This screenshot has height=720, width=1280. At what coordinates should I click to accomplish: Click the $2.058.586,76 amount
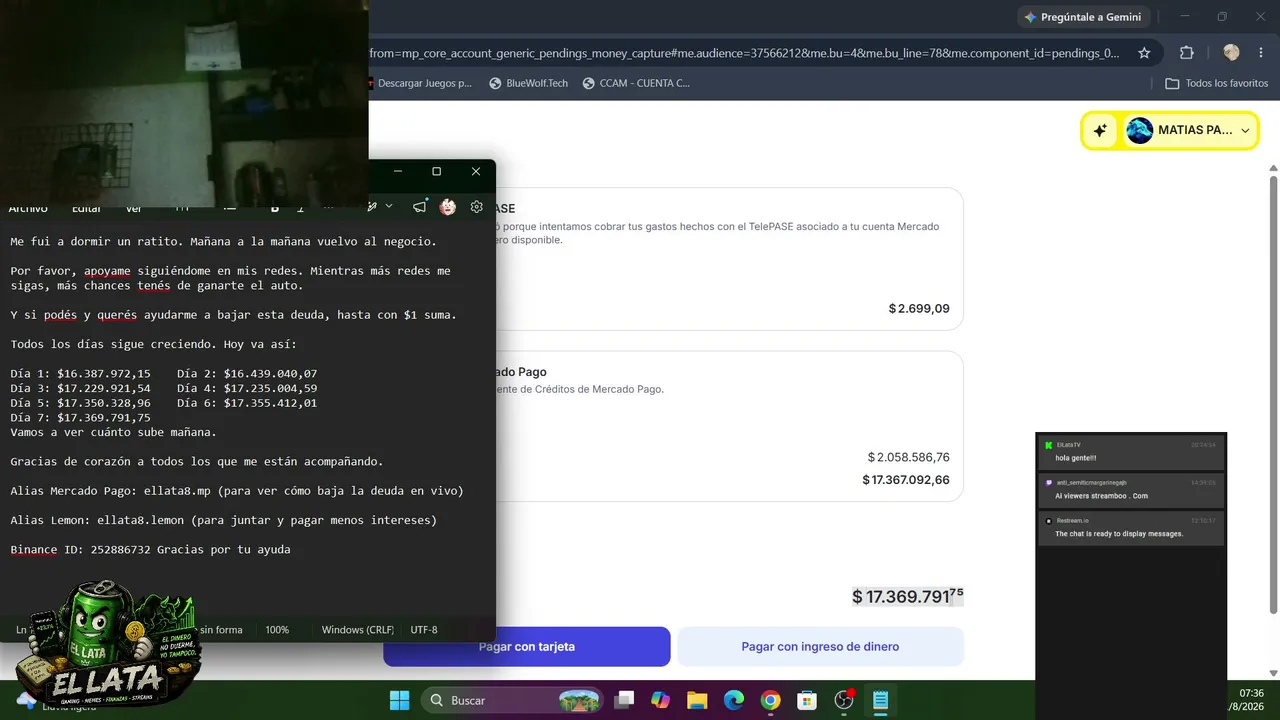pyautogui.click(x=909, y=457)
